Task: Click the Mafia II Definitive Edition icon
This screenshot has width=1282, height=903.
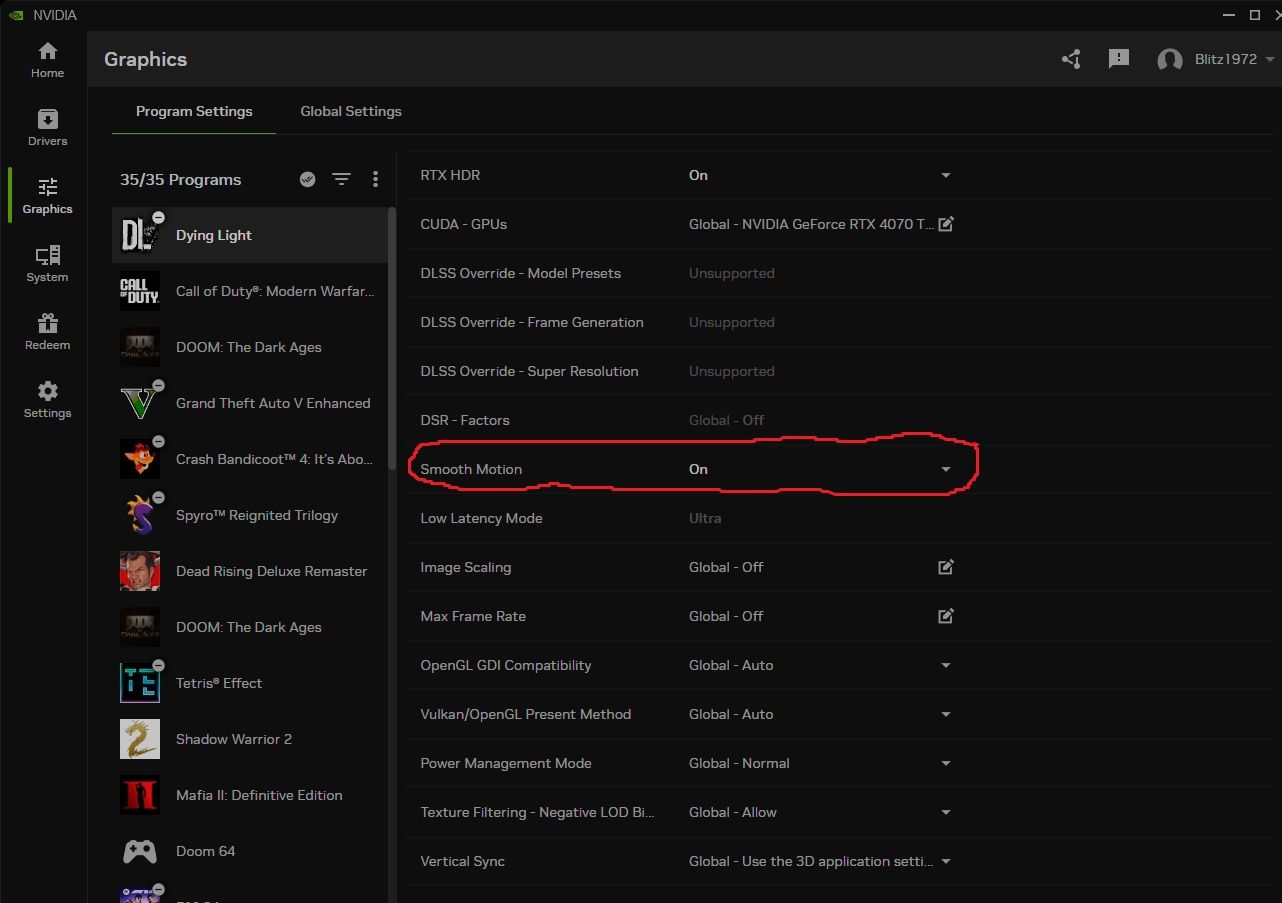Action: 140,795
